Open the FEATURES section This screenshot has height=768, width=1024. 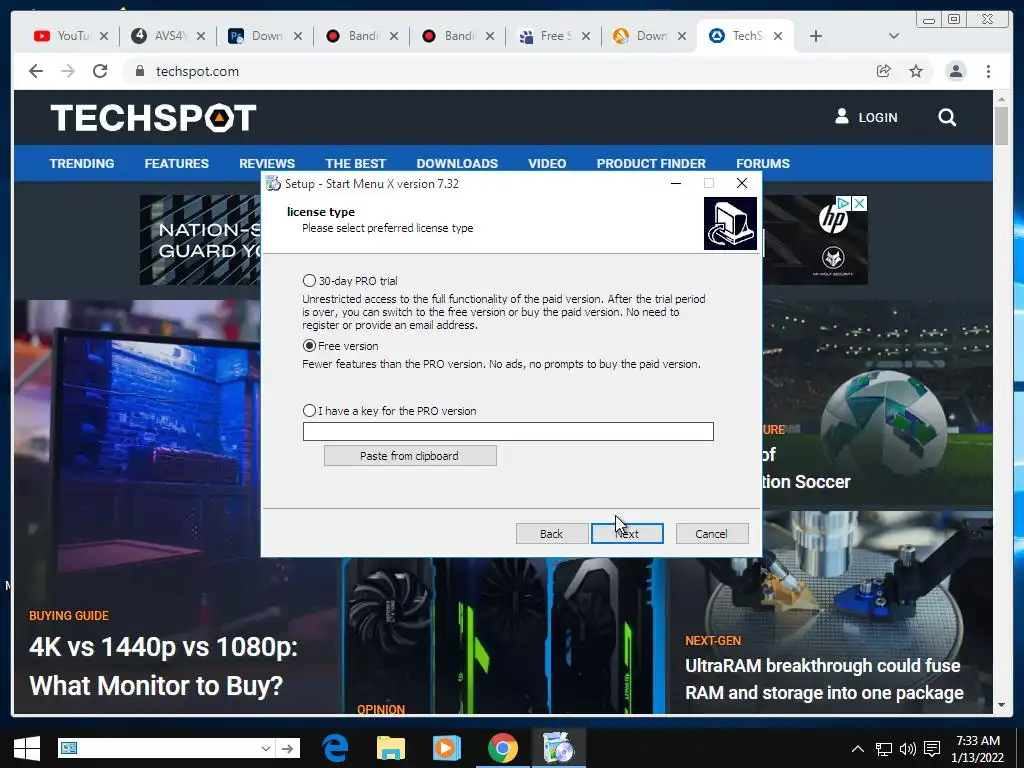click(x=176, y=163)
